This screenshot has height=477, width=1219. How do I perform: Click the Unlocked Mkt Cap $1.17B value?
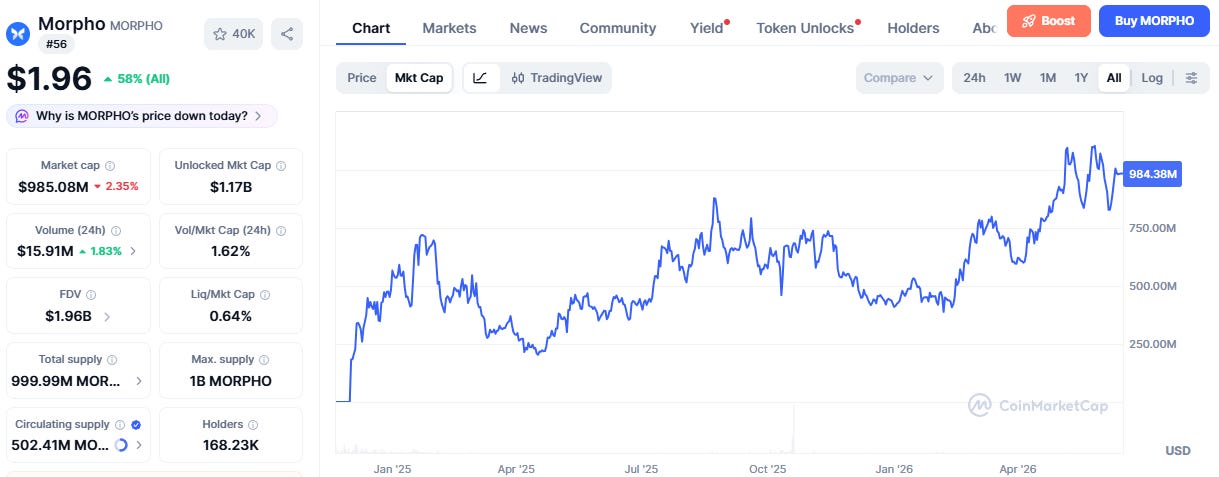(231, 186)
